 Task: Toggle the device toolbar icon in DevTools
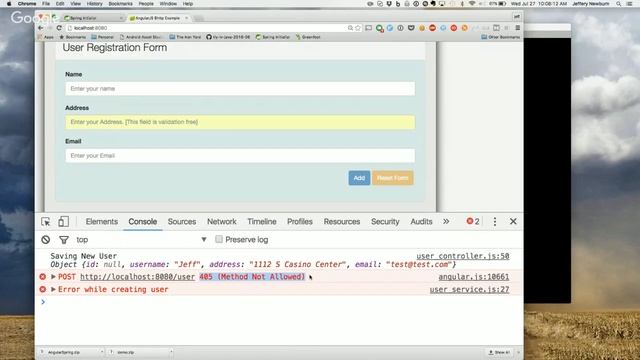63,221
